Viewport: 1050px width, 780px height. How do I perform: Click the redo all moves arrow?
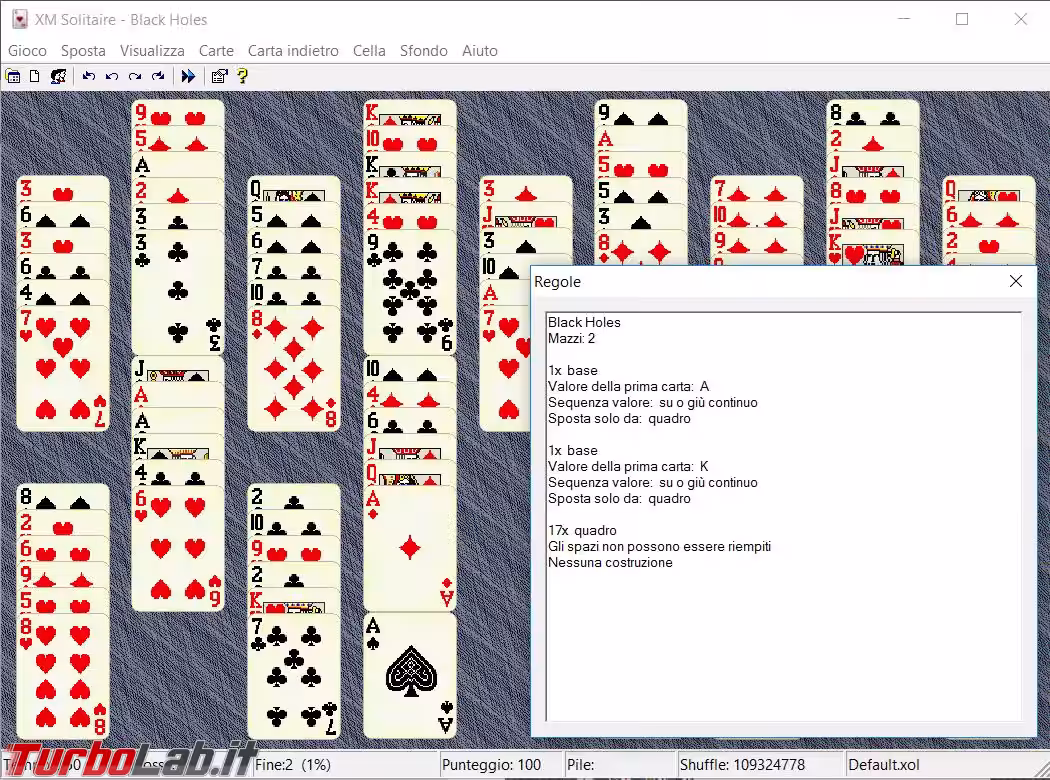(158, 76)
